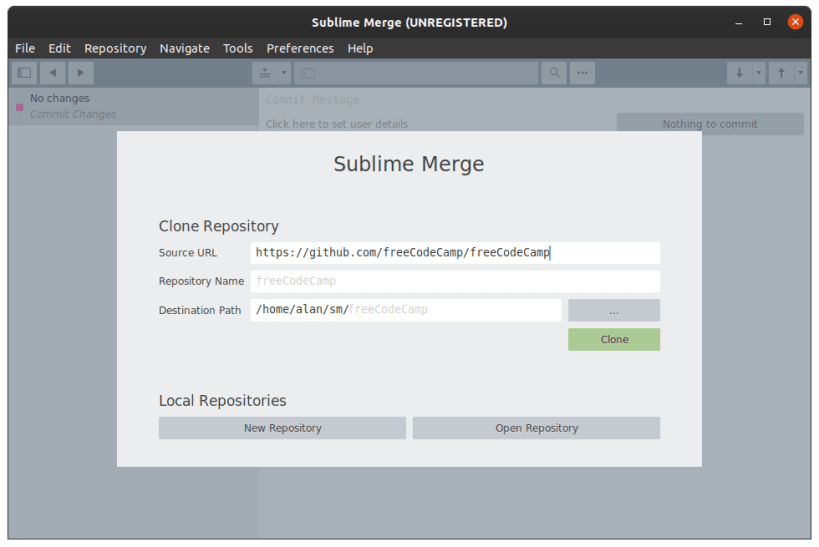The width and height of the screenshot is (819, 547).
Task: Click the stash icon in toolbar
Action: coord(265,73)
